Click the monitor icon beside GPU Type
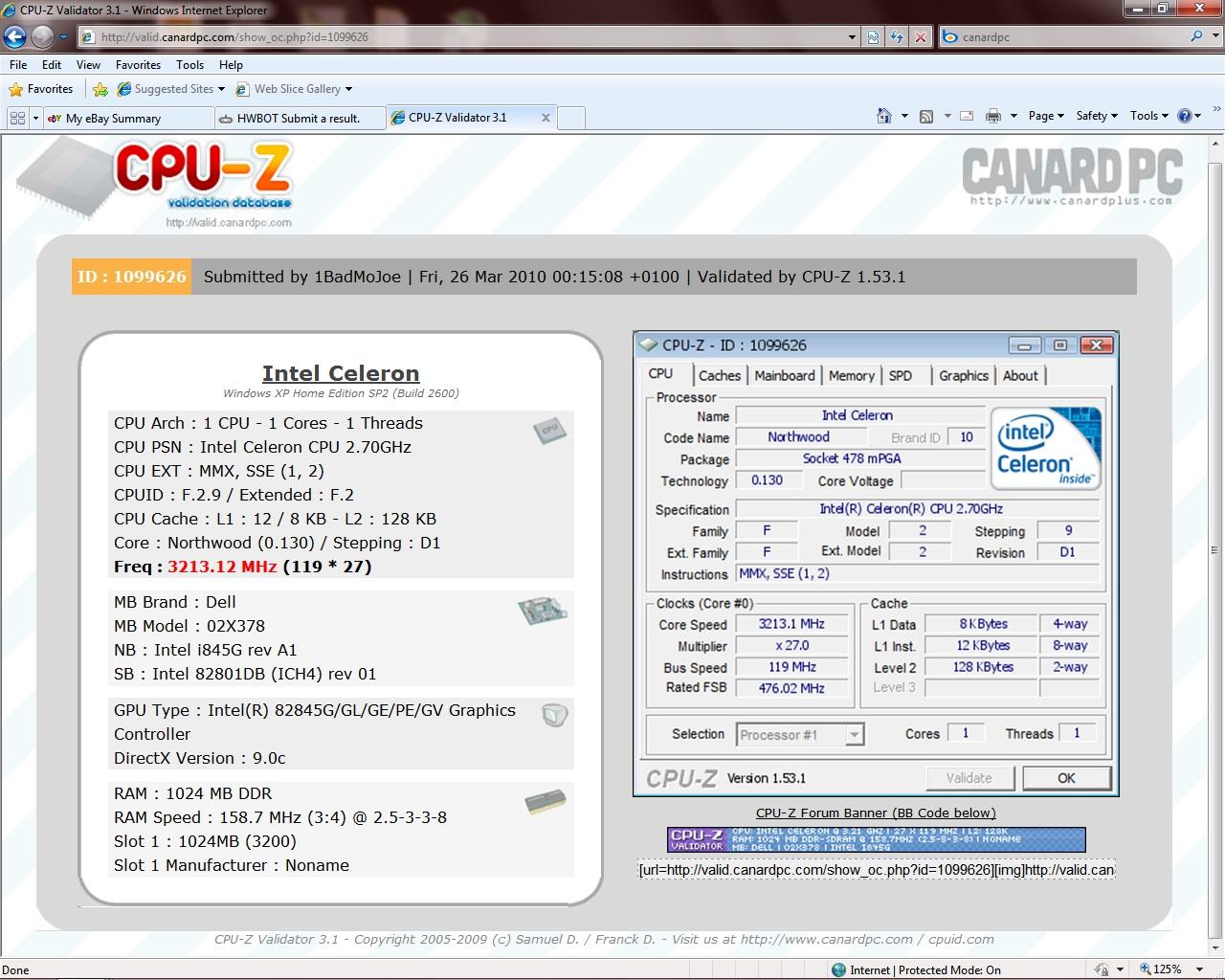1225x980 pixels. [x=555, y=715]
